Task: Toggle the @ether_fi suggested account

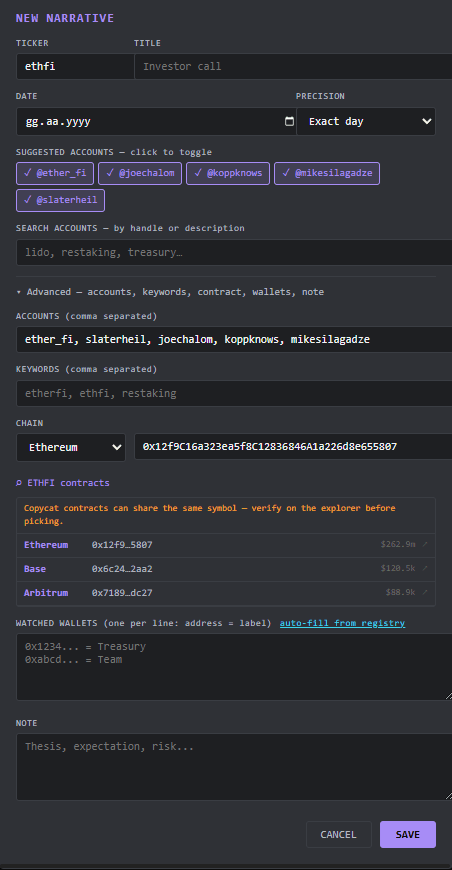Action: pyautogui.click(x=55, y=173)
